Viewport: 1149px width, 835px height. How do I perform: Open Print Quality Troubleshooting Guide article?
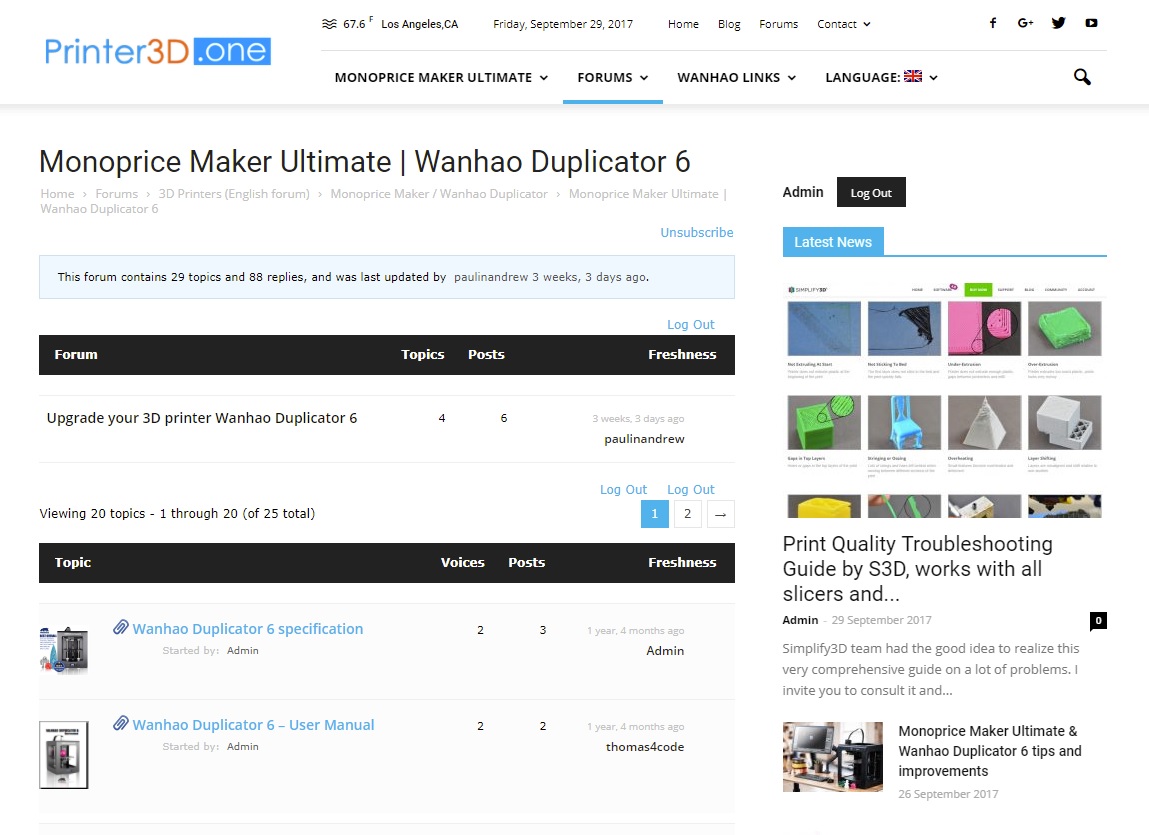(x=917, y=569)
